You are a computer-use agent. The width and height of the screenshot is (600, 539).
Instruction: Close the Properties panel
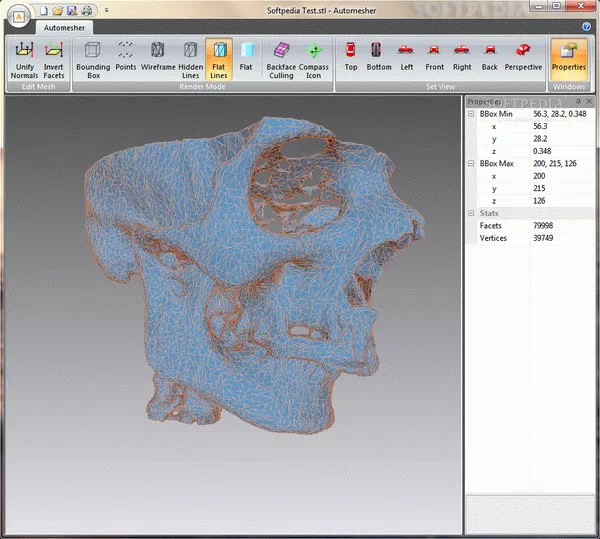click(590, 101)
